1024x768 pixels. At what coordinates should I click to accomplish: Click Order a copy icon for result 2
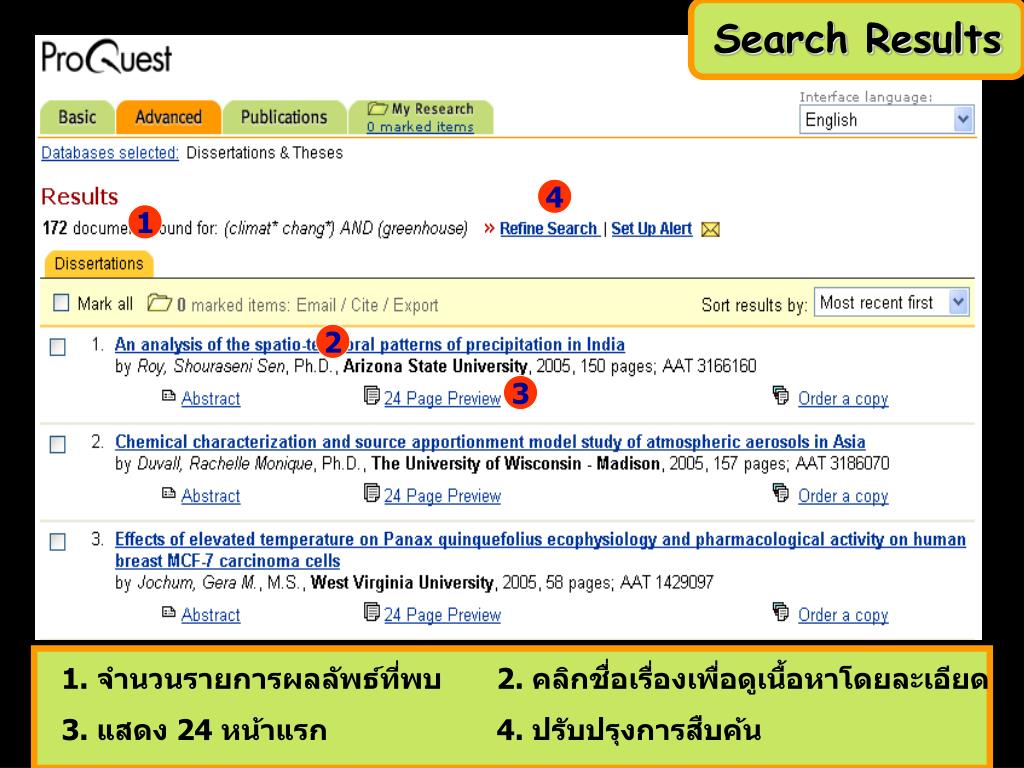tap(780, 492)
